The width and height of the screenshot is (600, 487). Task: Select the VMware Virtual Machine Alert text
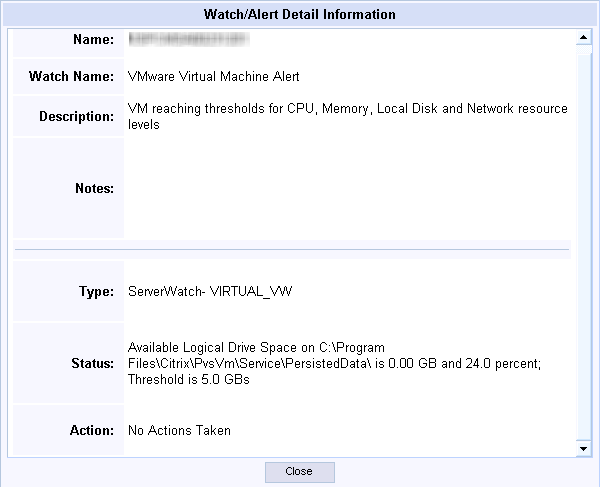pos(214,77)
